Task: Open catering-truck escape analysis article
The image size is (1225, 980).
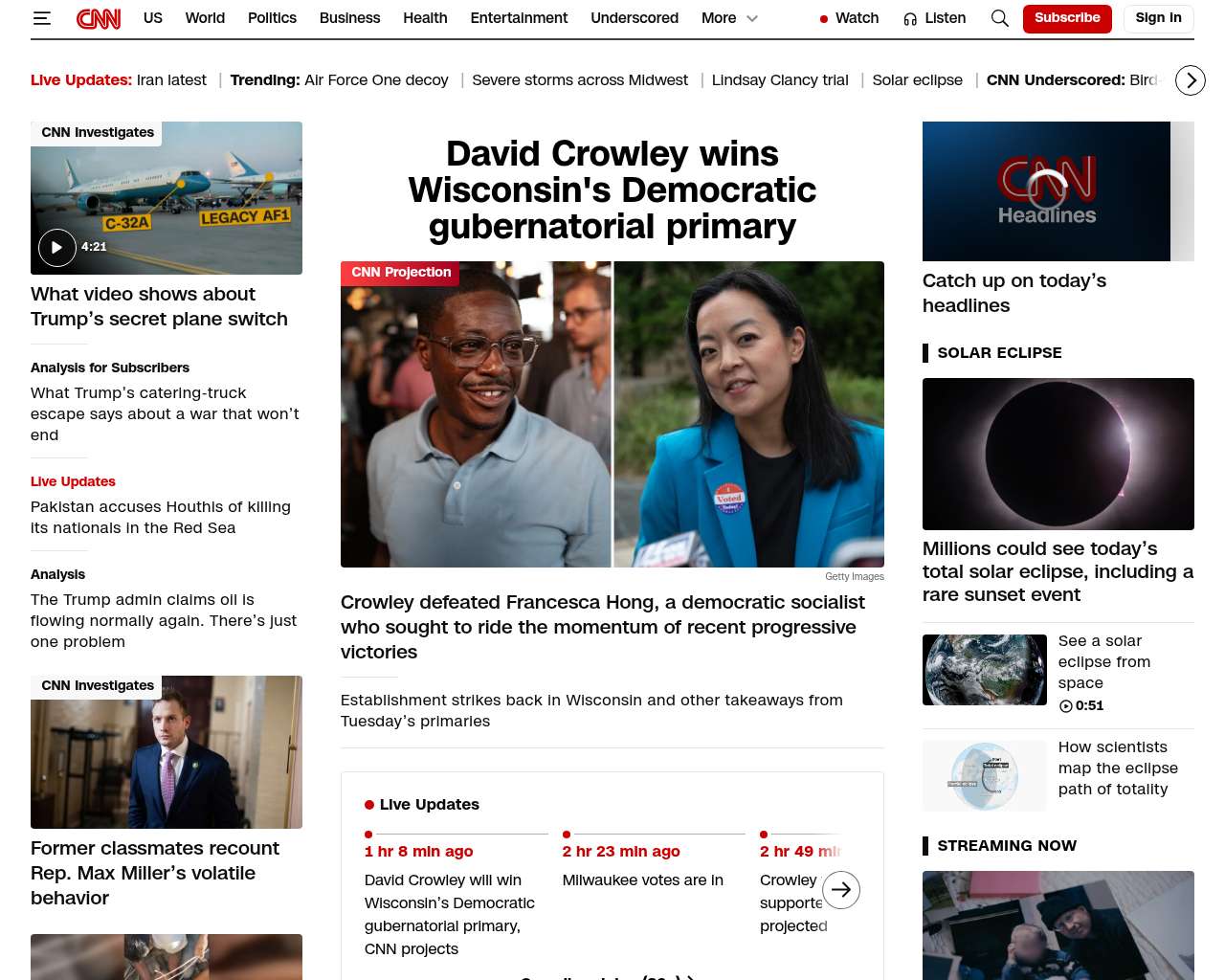Action: [165, 413]
